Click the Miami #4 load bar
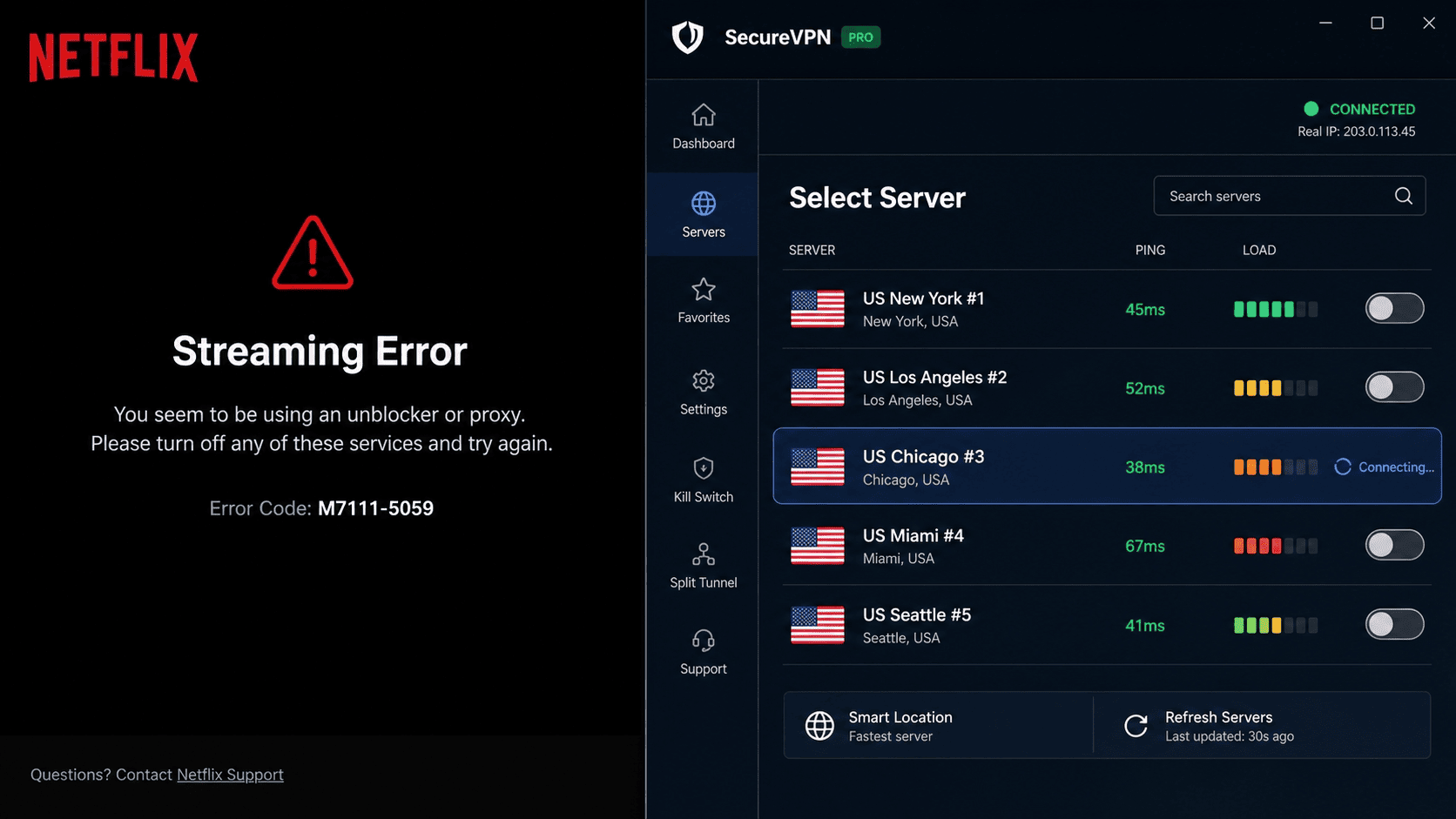 1276,546
